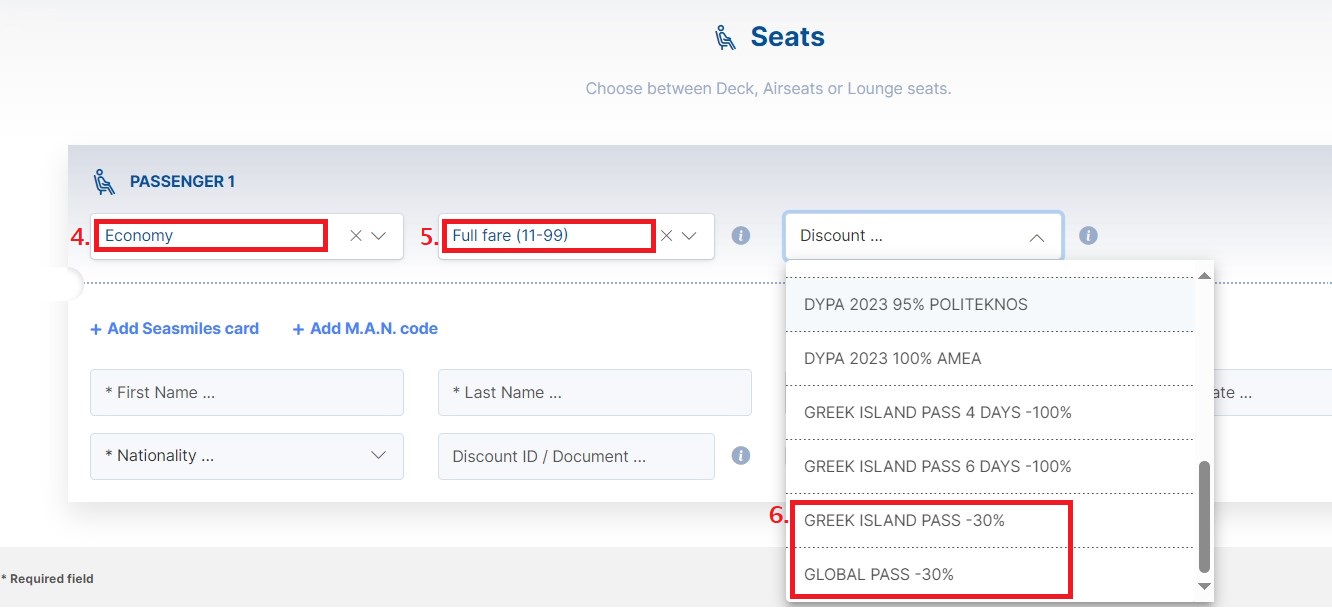Click the Seats heading text
1332x608 pixels.
click(787, 37)
